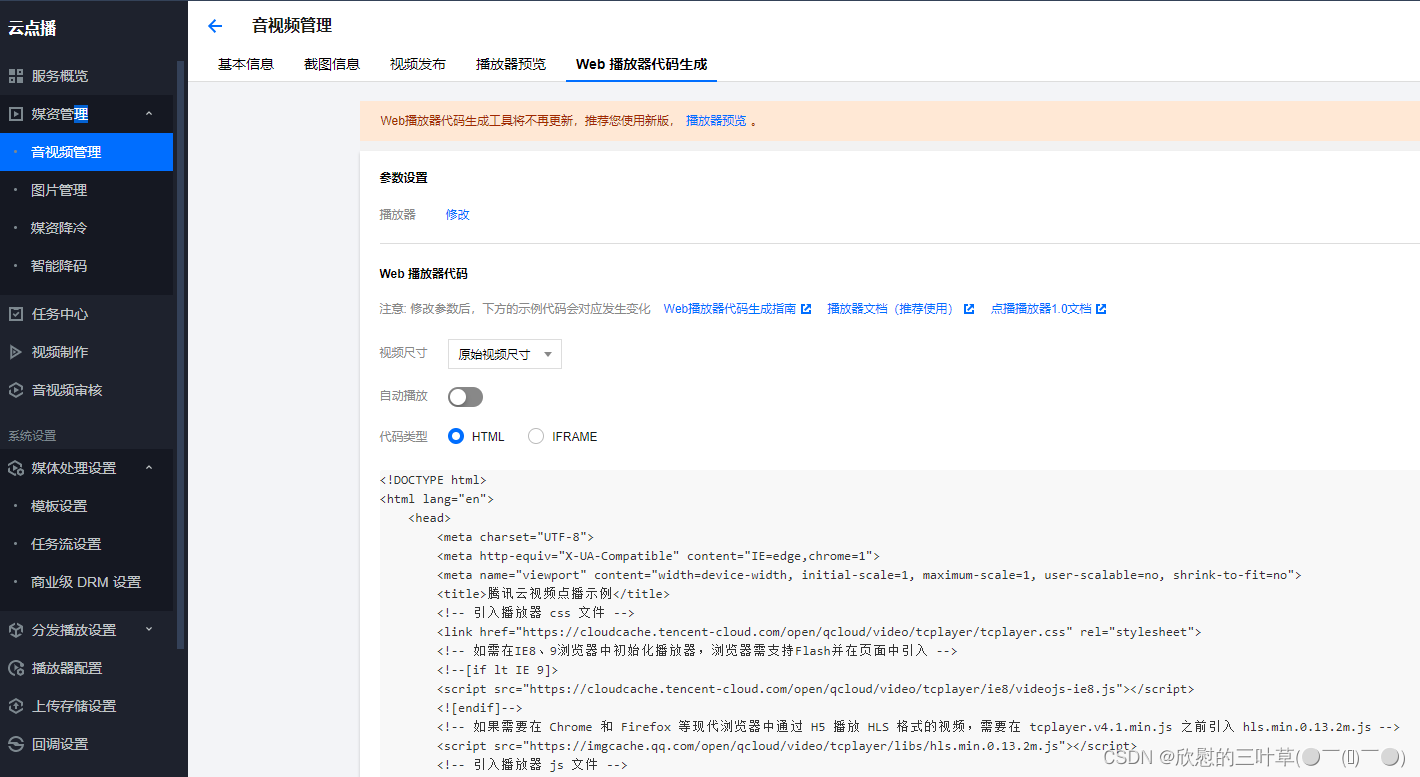Click external-link icon beside 点播播放器1.0文档
Screen dimensions: 1420x777
pyautogui.click(x=1101, y=309)
